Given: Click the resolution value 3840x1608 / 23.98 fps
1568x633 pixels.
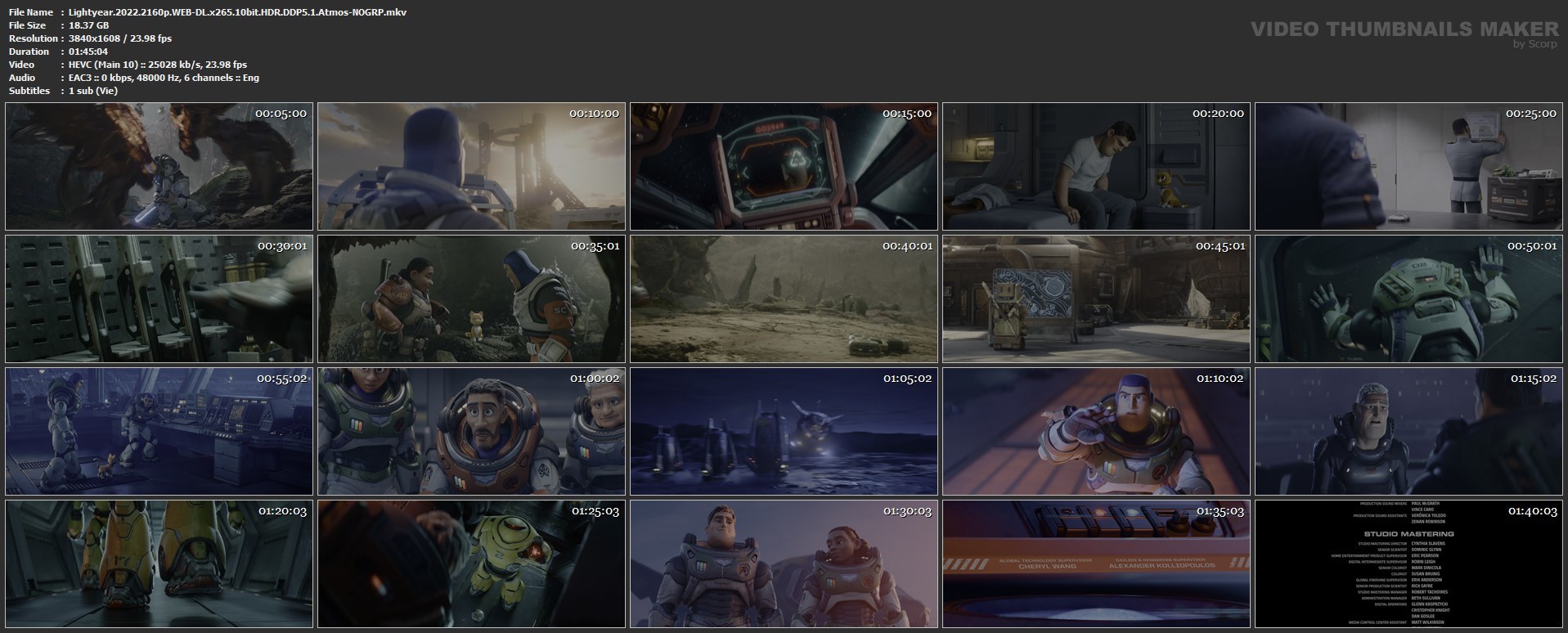Looking at the screenshot, I should coord(120,38).
